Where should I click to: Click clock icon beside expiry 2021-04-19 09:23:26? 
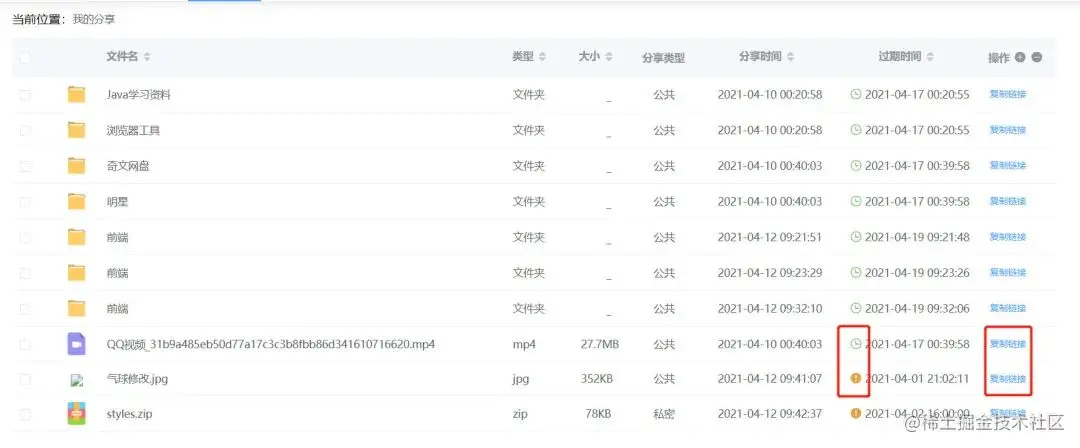click(856, 272)
